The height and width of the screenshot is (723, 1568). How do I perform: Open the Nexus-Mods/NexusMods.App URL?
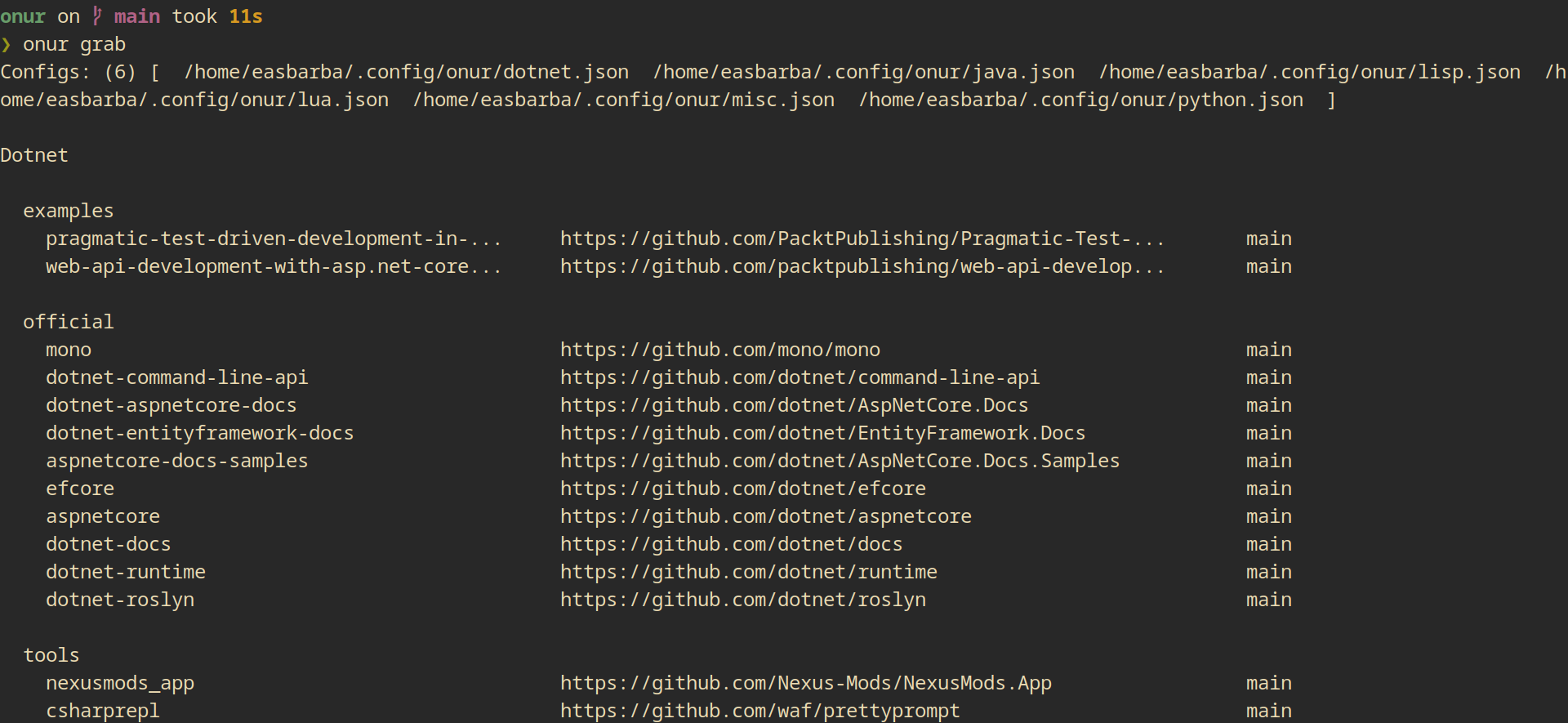click(806, 683)
